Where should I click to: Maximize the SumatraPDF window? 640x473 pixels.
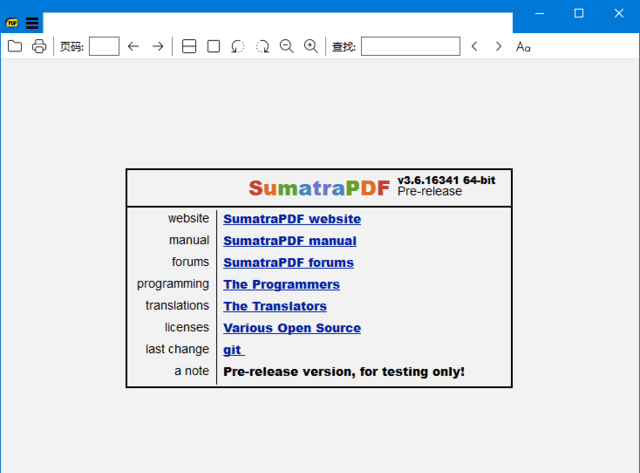(x=579, y=13)
